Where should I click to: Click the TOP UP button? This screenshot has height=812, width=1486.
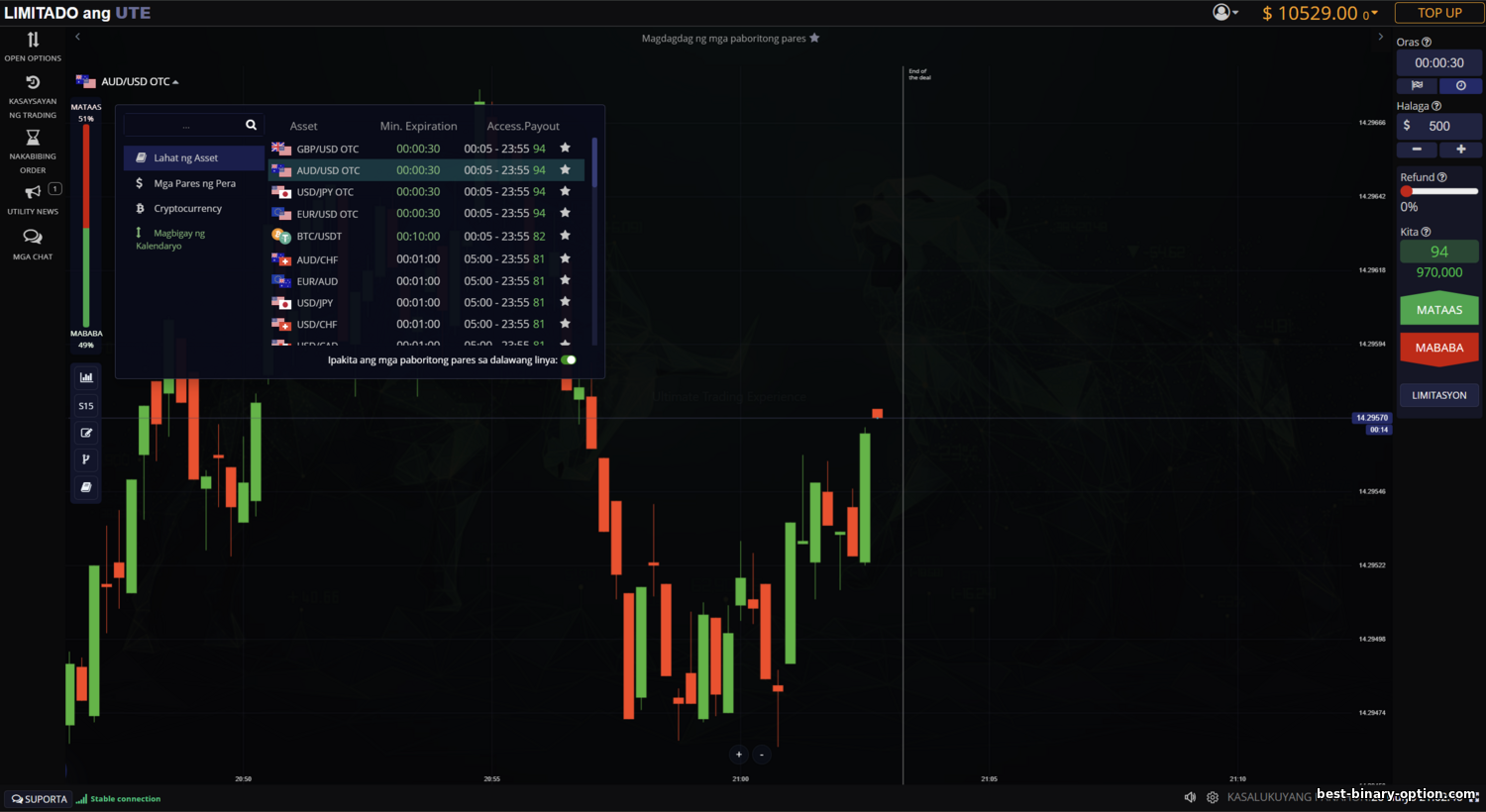pyautogui.click(x=1438, y=13)
